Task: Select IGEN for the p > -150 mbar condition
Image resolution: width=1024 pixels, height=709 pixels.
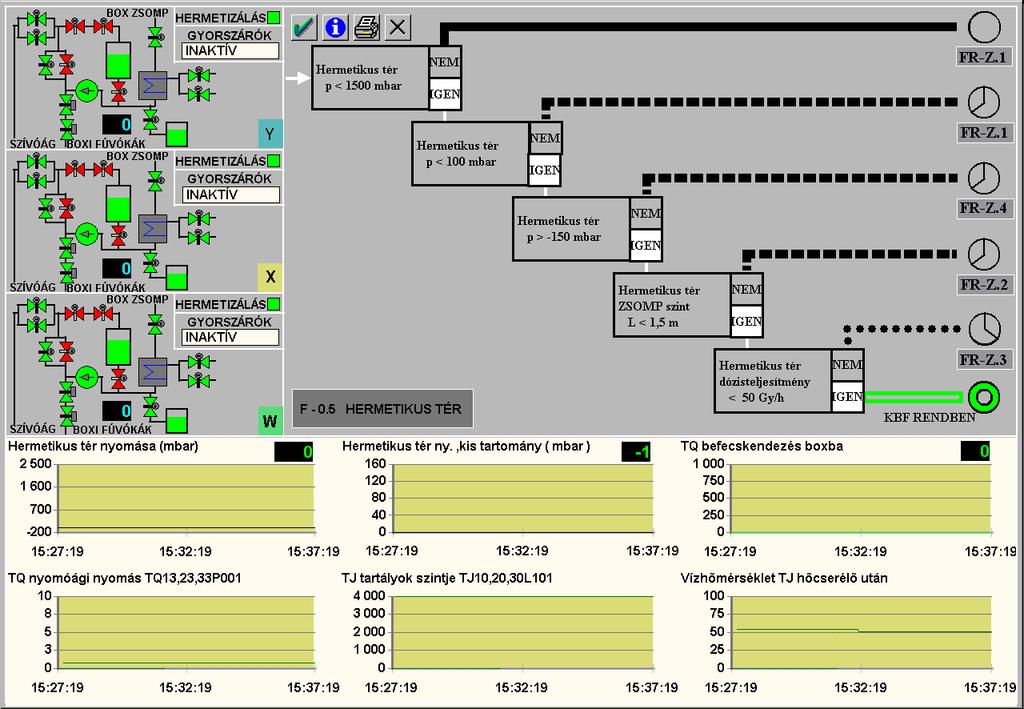Action: click(x=646, y=245)
